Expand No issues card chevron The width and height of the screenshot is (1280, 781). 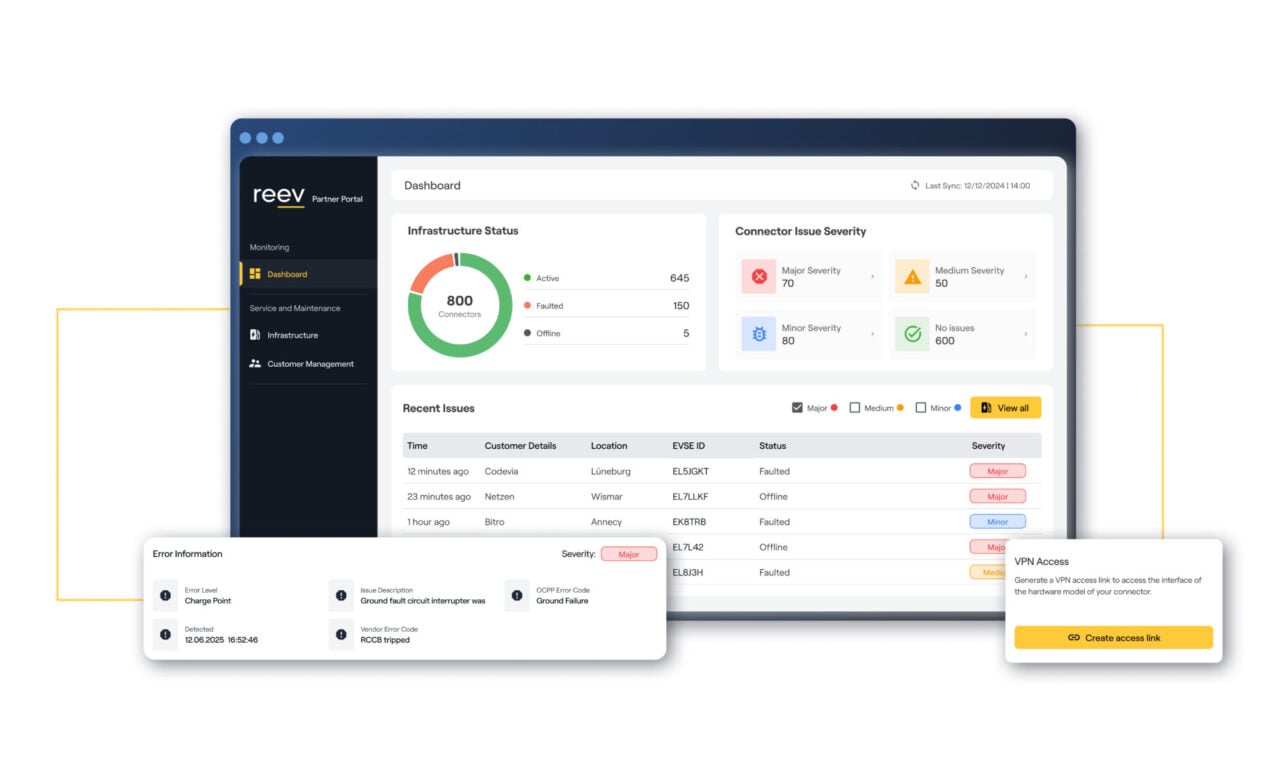click(1025, 334)
